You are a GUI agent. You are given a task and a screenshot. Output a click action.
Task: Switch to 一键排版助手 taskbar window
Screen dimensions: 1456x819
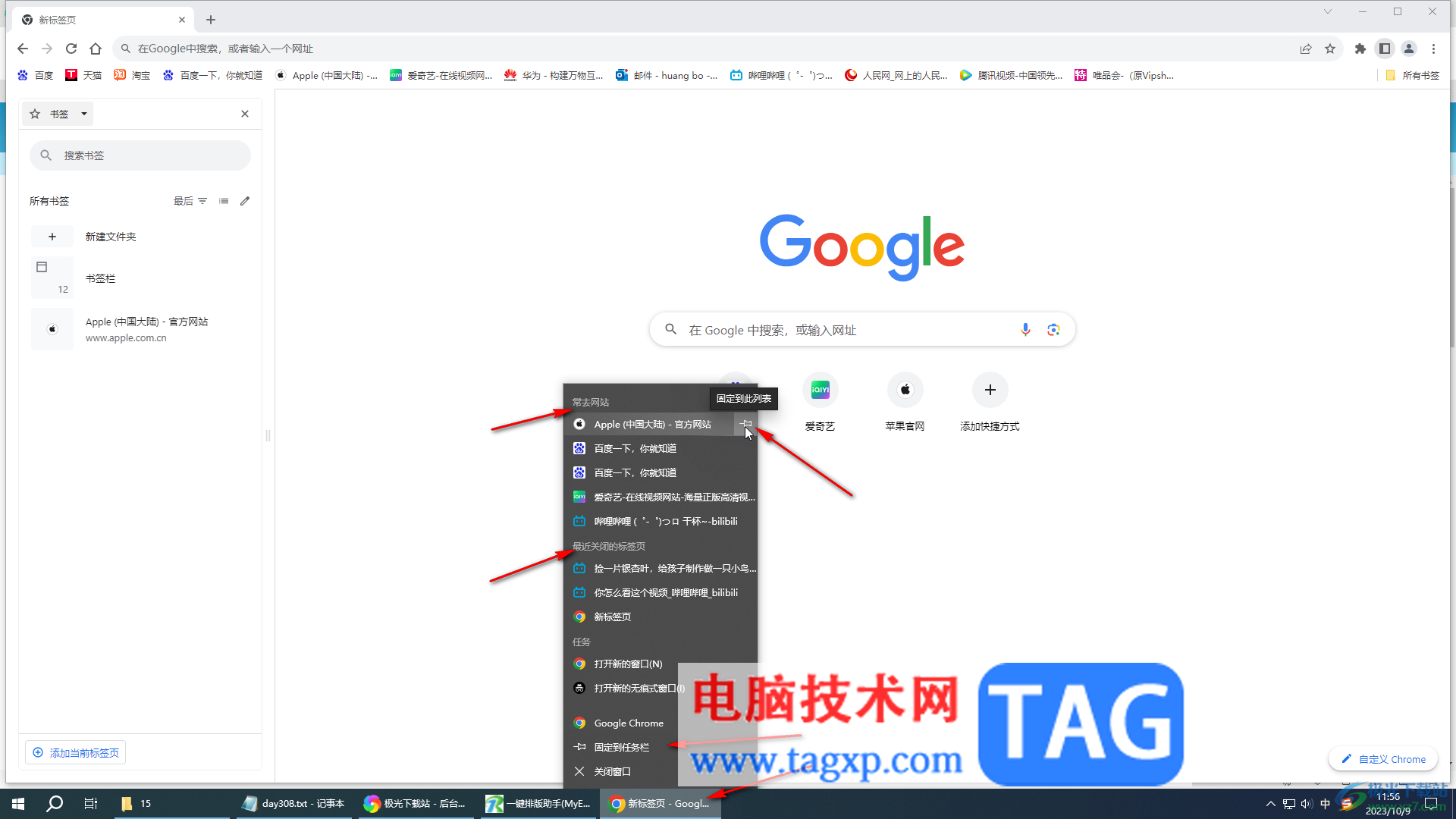click(538, 804)
